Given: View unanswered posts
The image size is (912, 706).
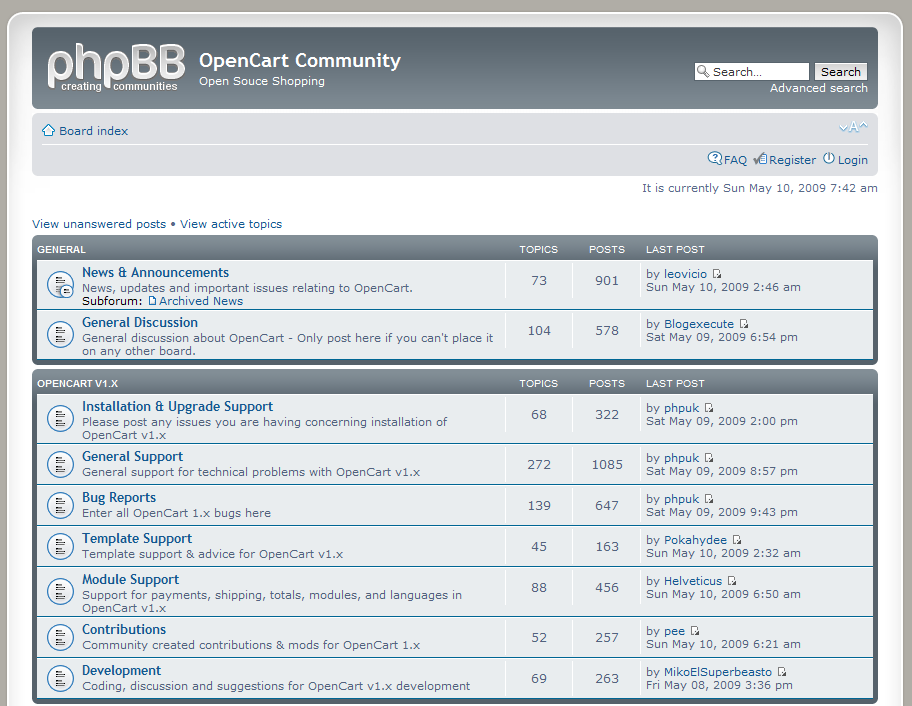Looking at the screenshot, I should point(99,224).
